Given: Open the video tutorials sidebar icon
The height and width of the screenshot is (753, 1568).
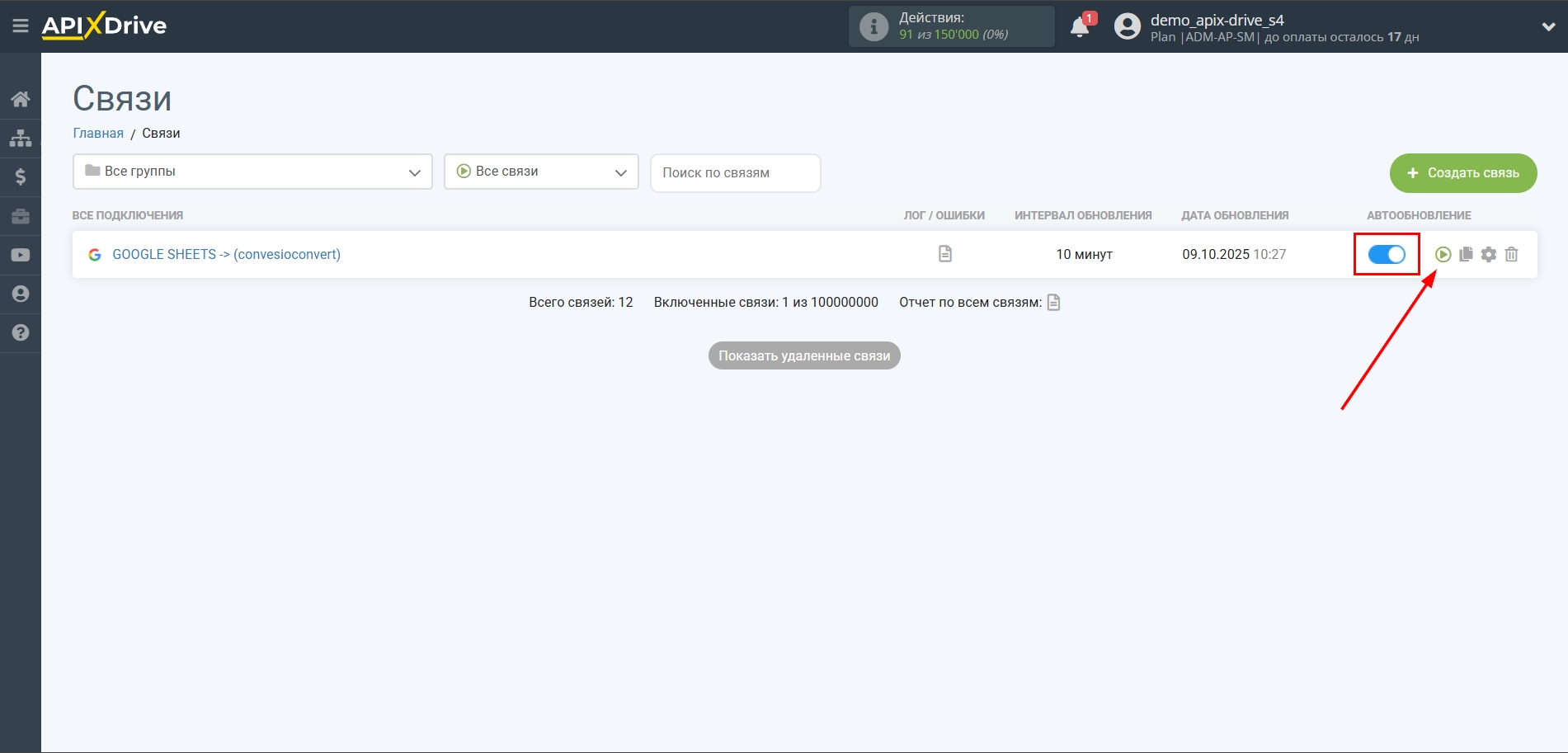Looking at the screenshot, I should click(x=21, y=255).
